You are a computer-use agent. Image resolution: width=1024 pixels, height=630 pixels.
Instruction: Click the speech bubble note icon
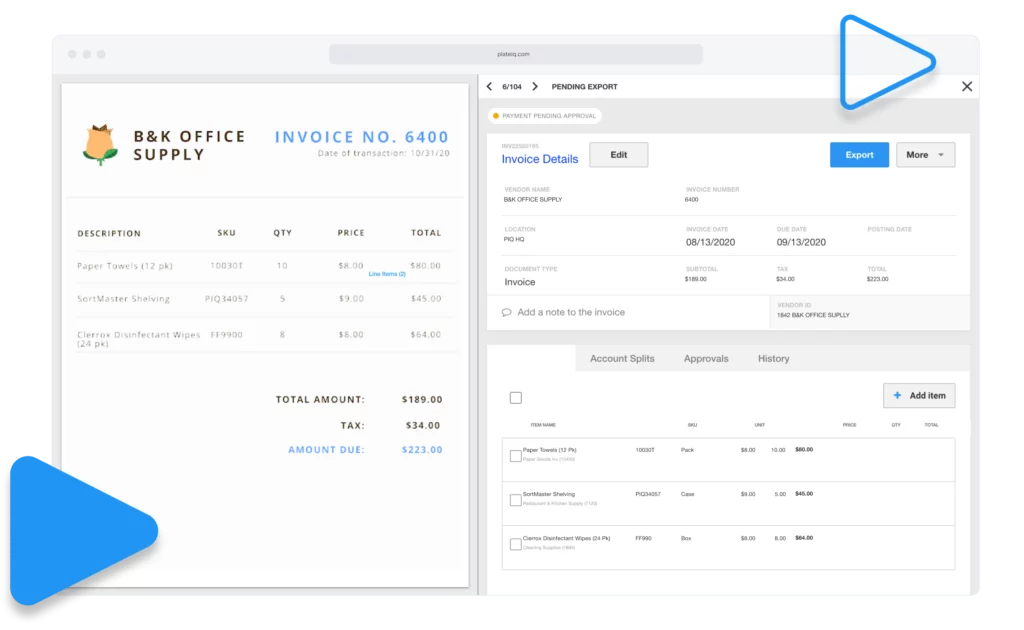point(508,313)
